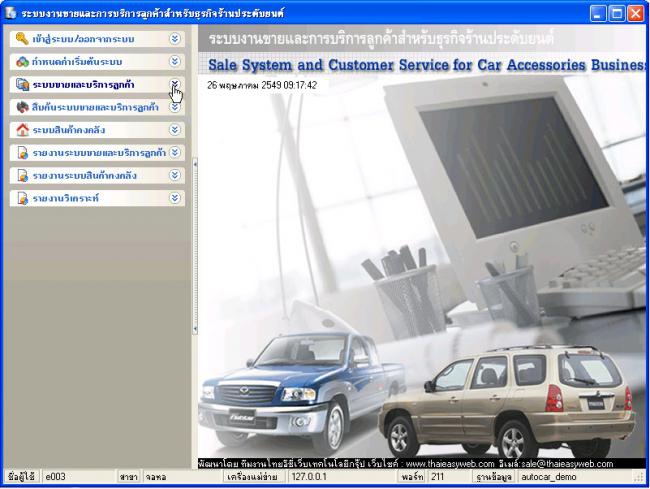This screenshot has height=489, width=650.
Task: Expand the รายงานวิเคราะห์ section chevron
Action: 175,198
